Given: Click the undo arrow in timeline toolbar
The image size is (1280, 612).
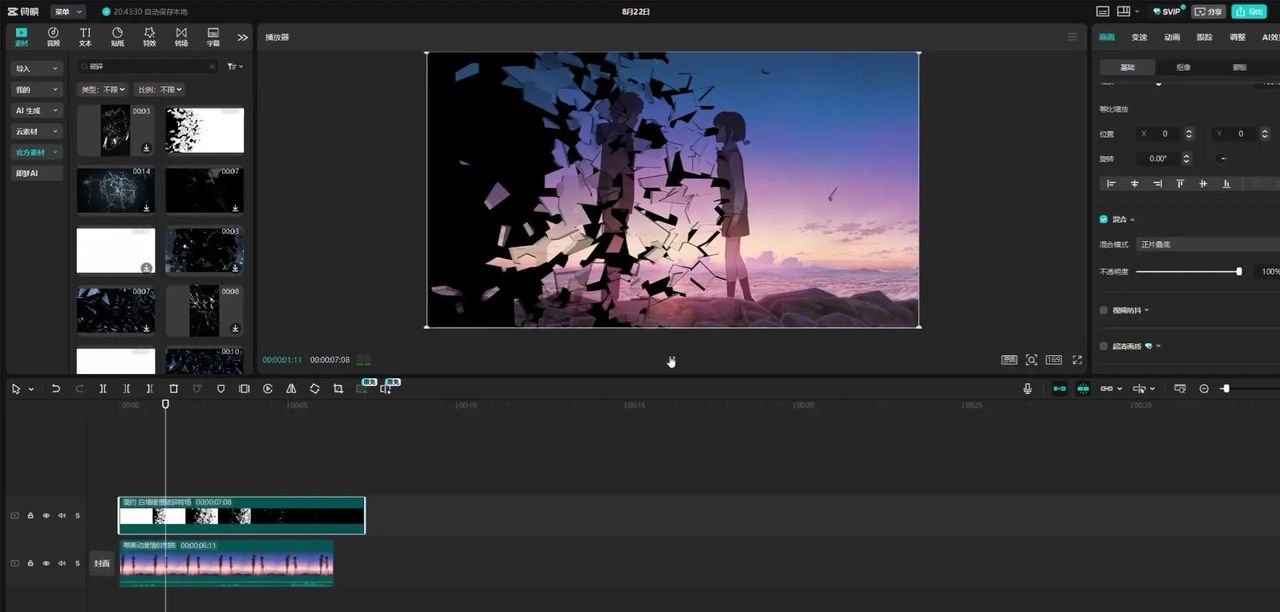Looking at the screenshot, I should [x=56, y=388].
